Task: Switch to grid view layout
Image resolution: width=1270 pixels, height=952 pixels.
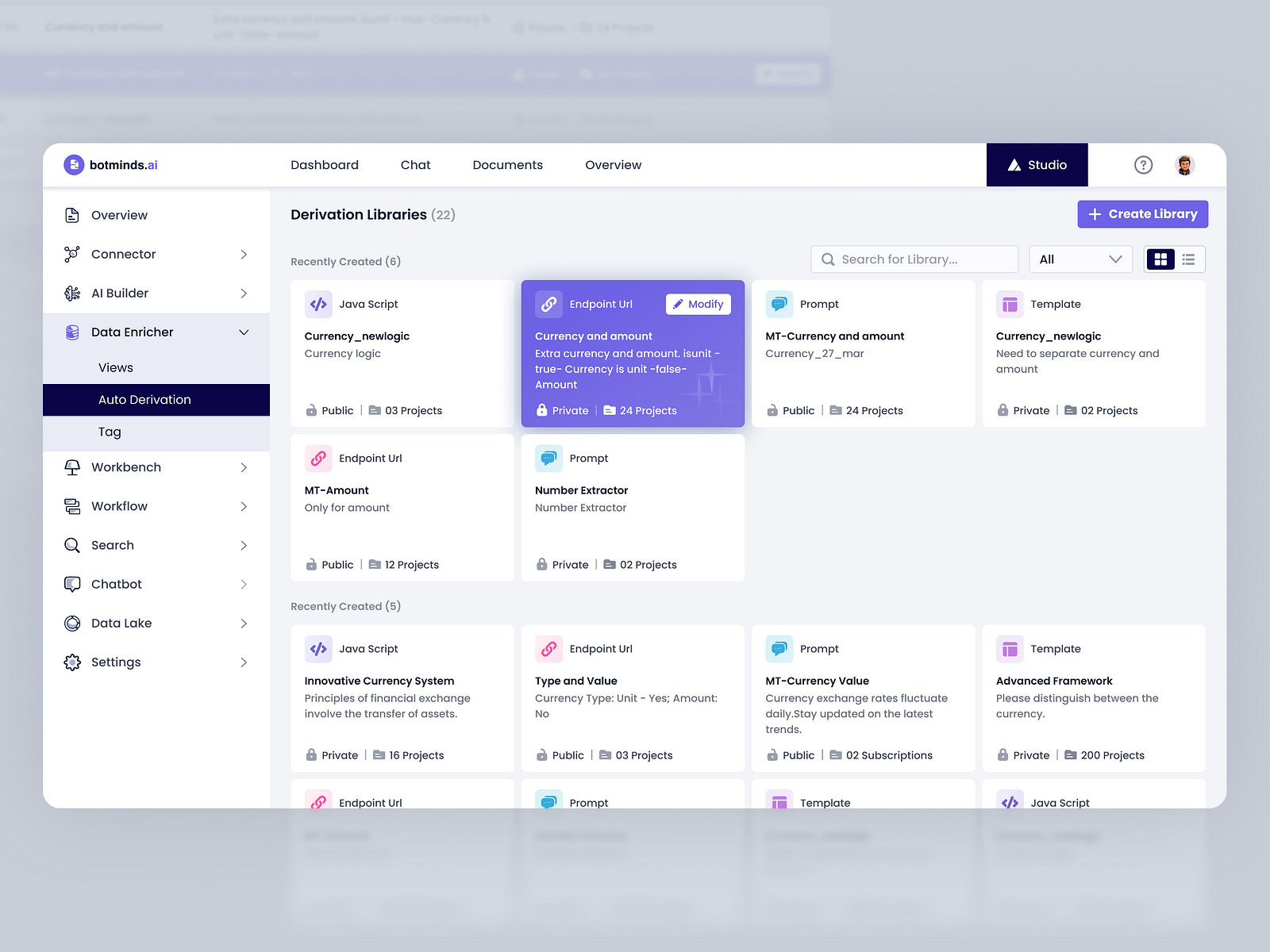Action: coord(1160,259)
